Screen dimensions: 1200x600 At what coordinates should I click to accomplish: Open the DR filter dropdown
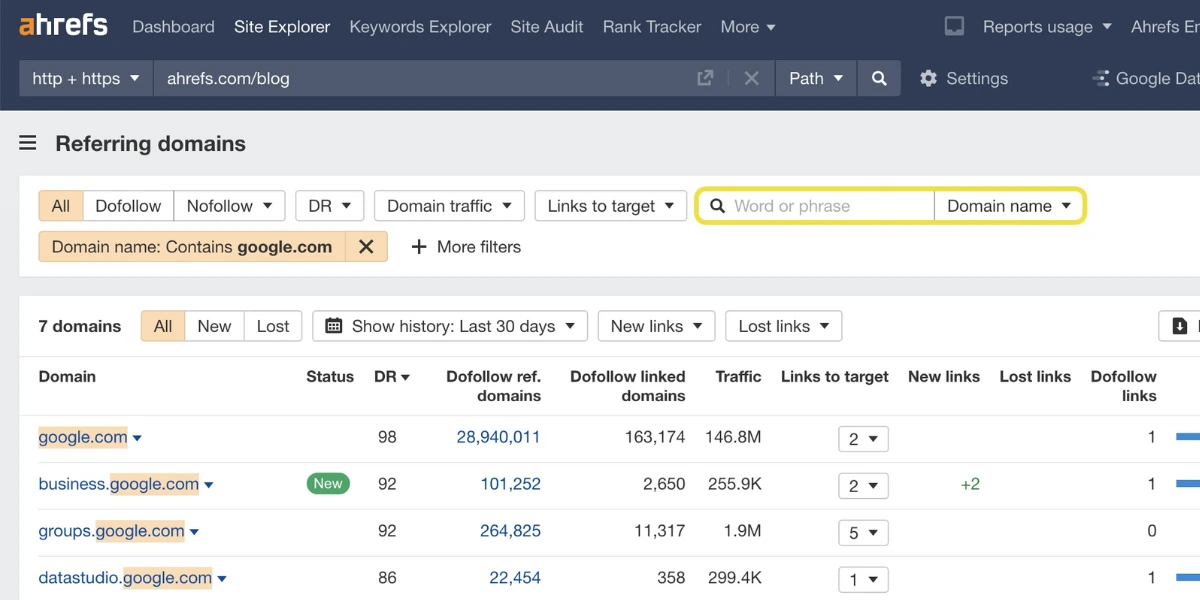330,206
